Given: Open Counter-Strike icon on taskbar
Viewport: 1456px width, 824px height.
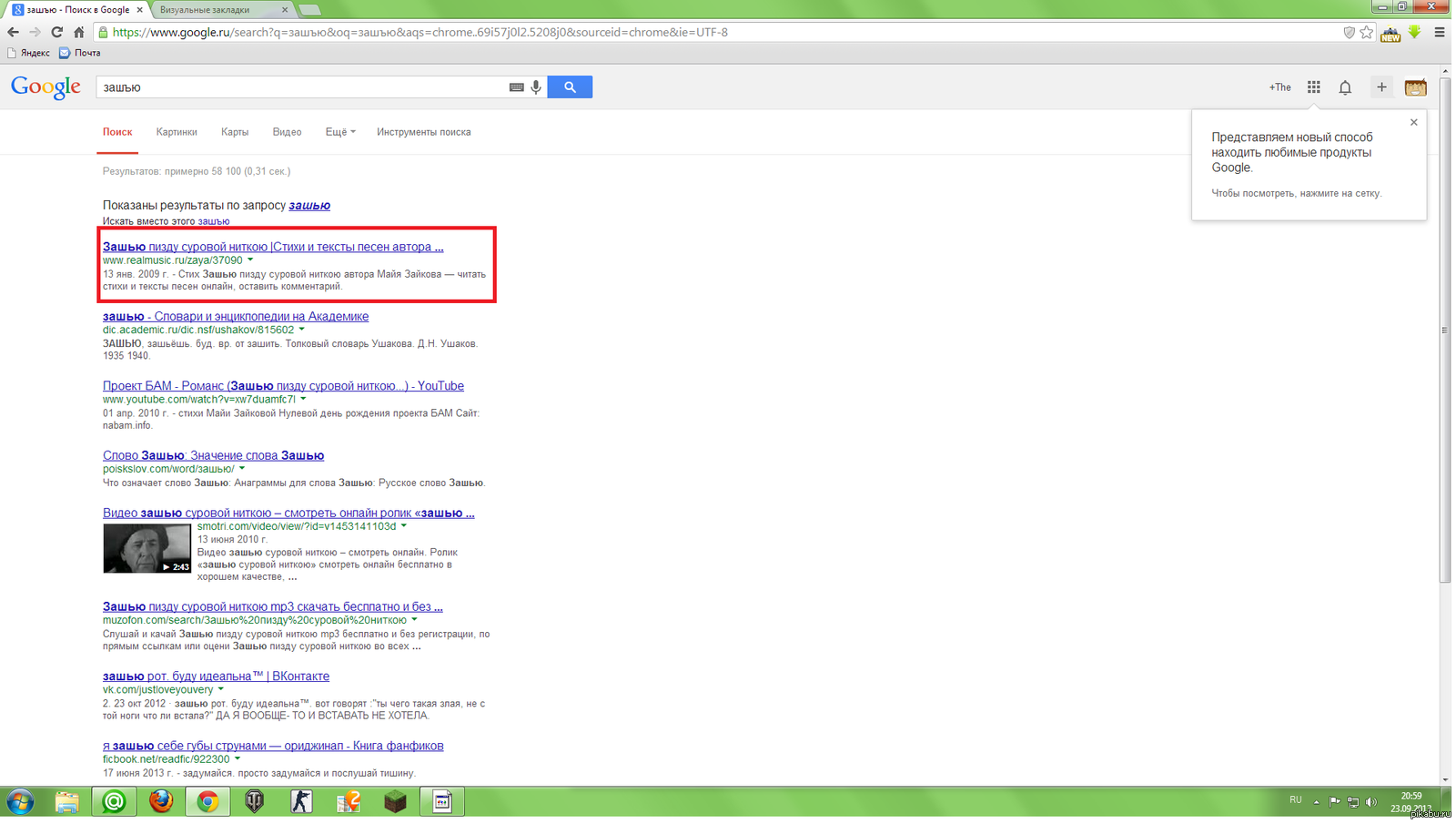Looking at the screenshot, I should click(x=301, y=802).
